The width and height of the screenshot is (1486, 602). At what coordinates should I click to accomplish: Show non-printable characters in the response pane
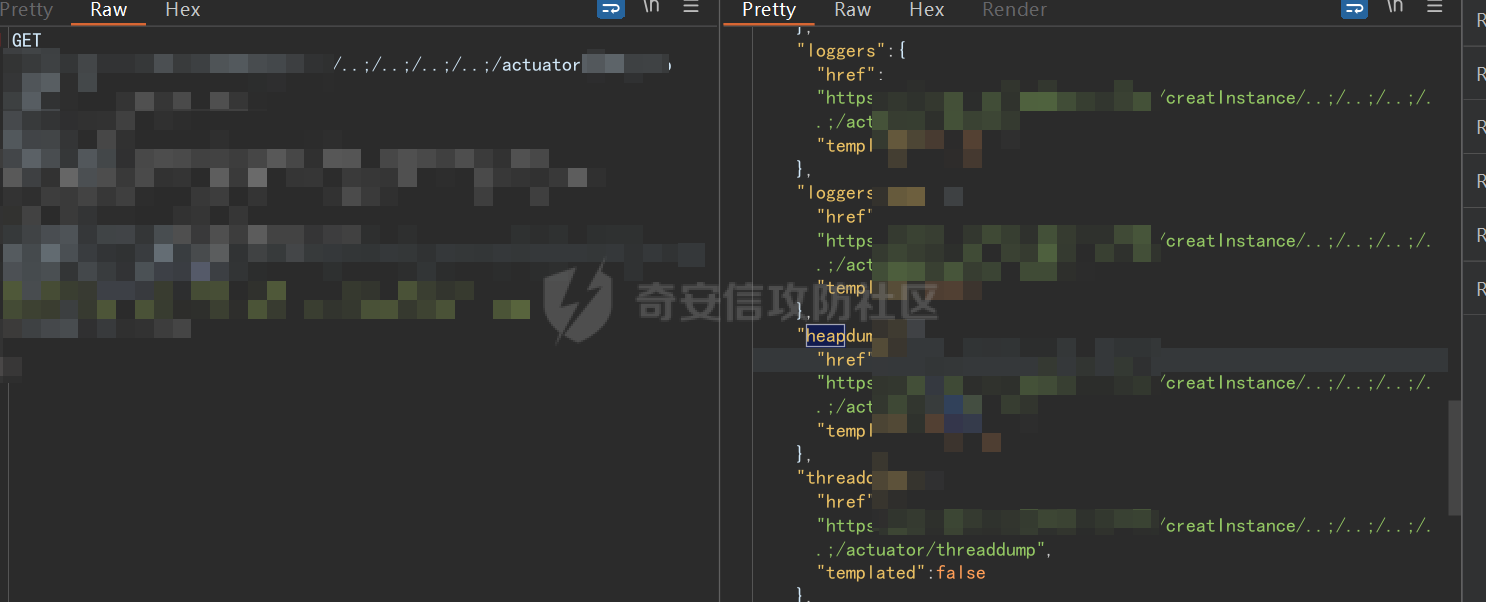pos(1395,8)
